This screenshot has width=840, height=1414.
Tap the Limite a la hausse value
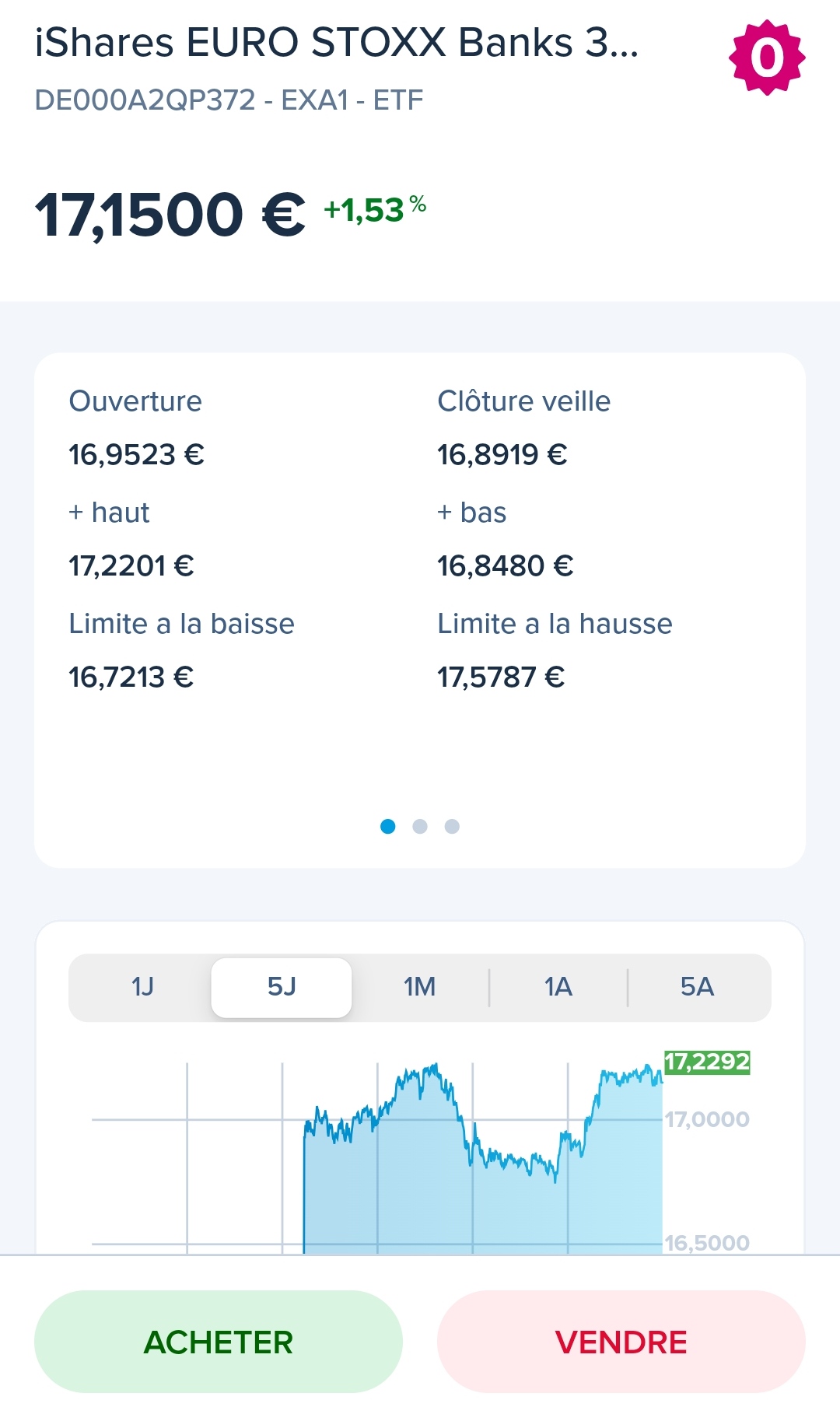pyautogui.click(x=500, y=677)
